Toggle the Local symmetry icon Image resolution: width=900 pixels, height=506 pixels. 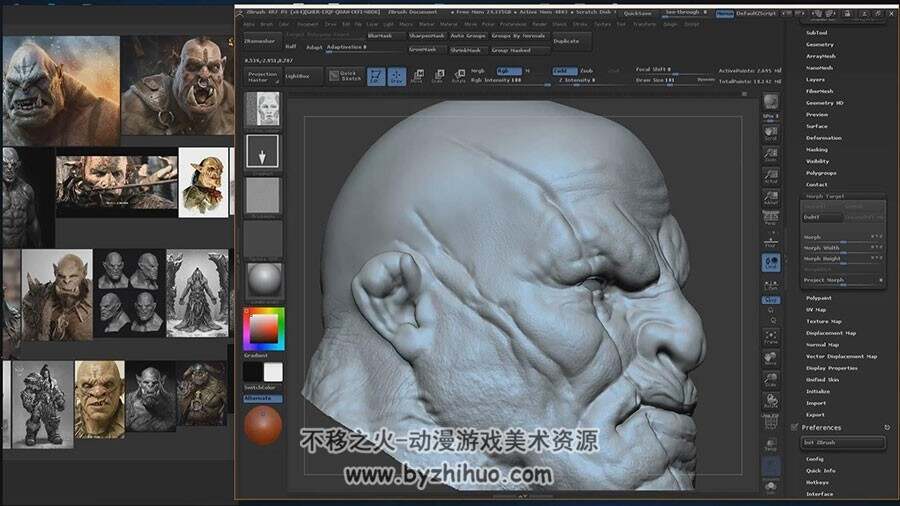pyautogui.click(x=771, y=263)
